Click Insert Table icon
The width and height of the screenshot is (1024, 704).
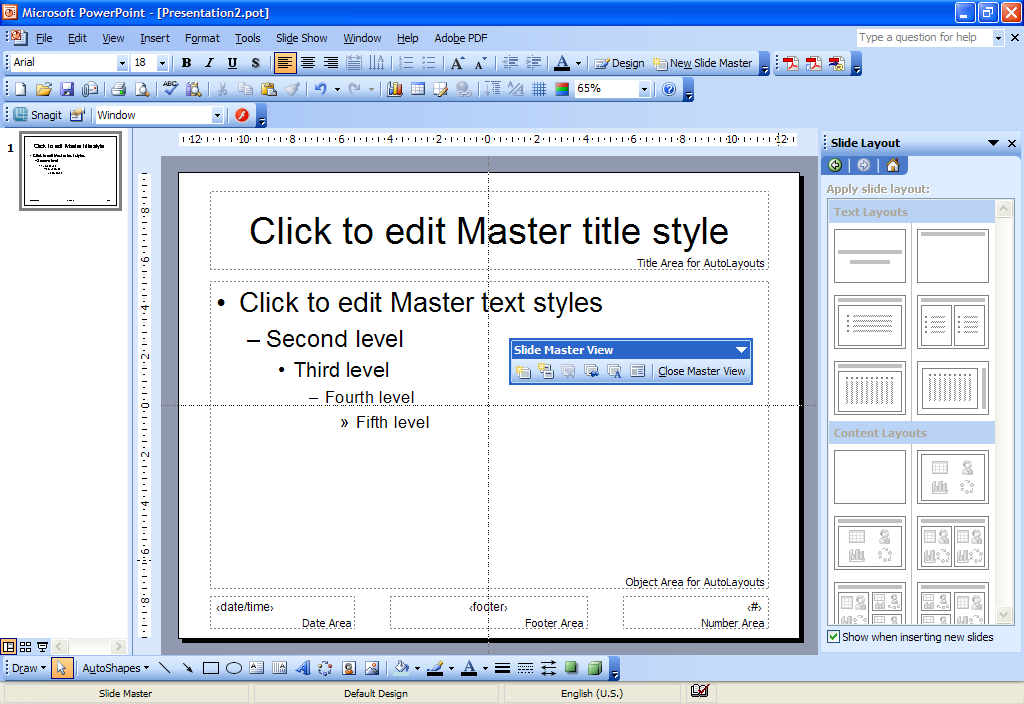pyautogui.click(x=418, y=89)
